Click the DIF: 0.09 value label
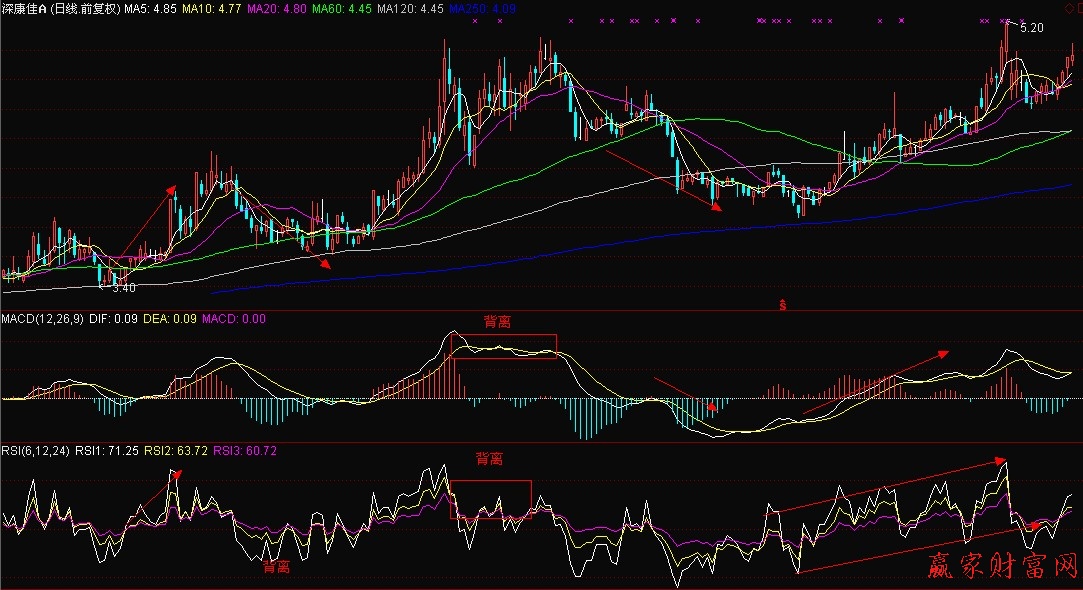Screen dimensions: 1083x590 point(113,319)
